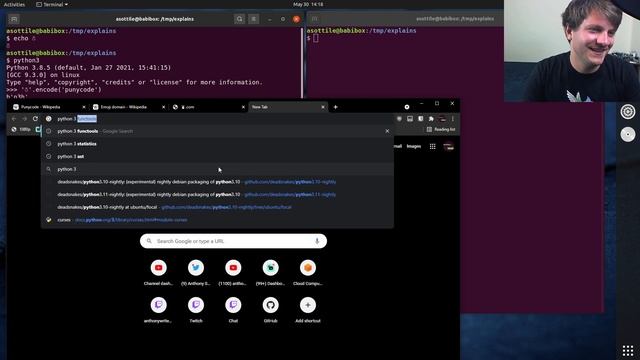Select the plain python 3 search suggestion

(x=217, y=169)
